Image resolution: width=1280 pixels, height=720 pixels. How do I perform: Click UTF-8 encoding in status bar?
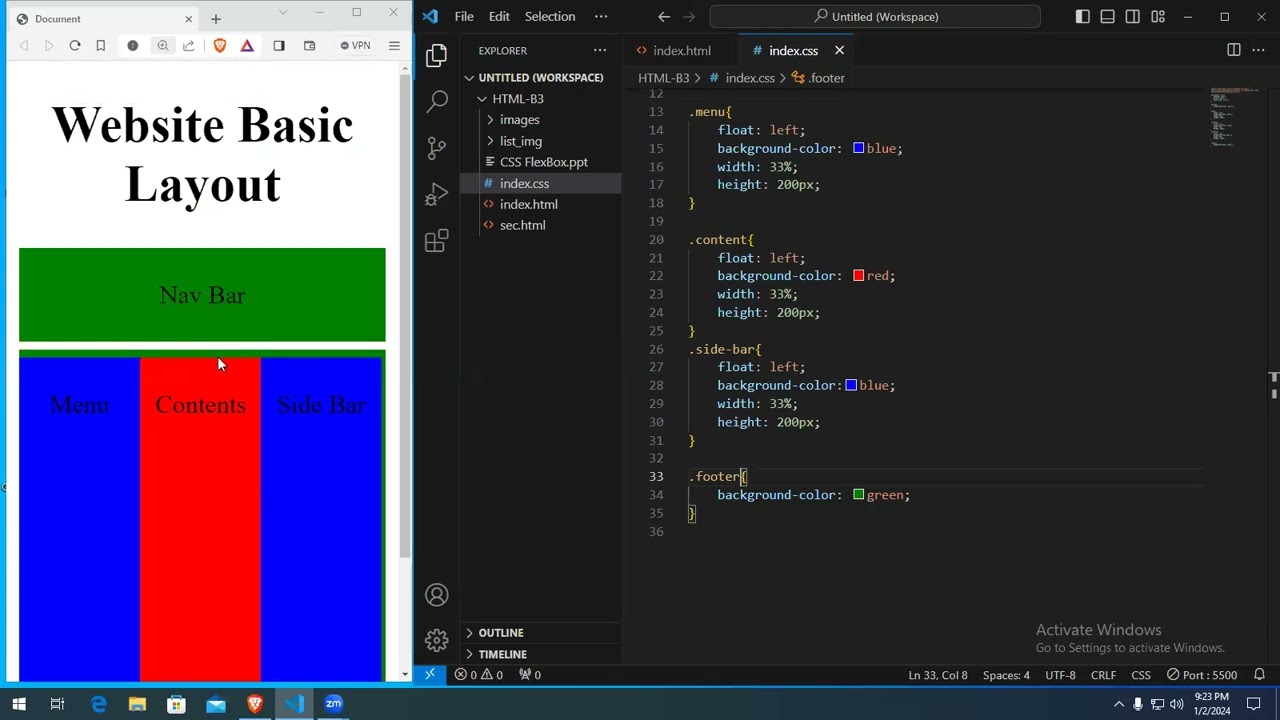(1060, 675)
